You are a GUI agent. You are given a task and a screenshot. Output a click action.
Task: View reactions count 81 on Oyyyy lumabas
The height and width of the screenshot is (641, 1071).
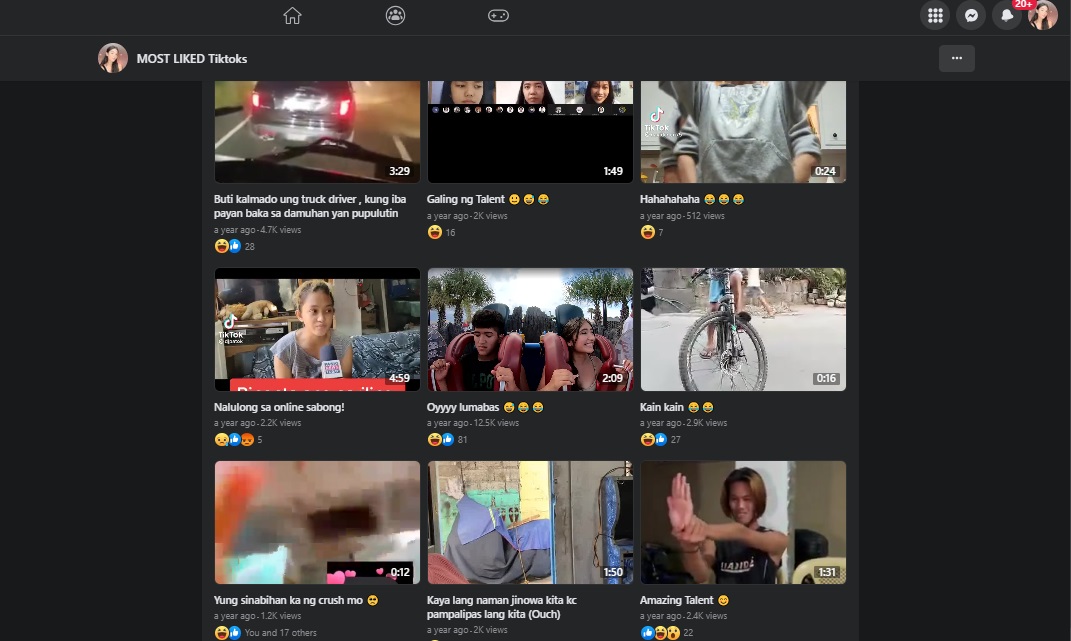tap(447, 439)
